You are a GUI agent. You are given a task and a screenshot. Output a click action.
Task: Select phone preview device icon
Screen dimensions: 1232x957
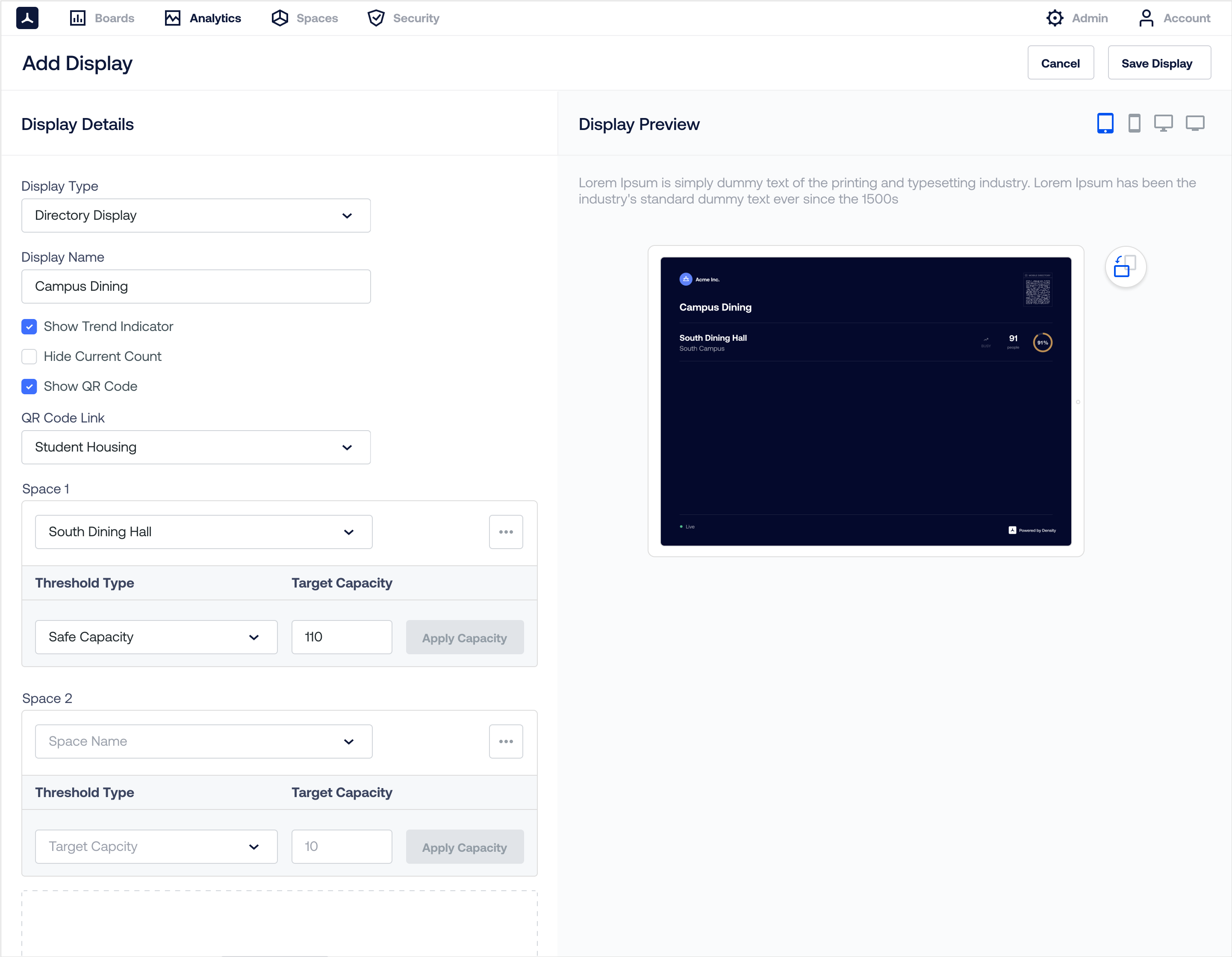coord(1134,123)
